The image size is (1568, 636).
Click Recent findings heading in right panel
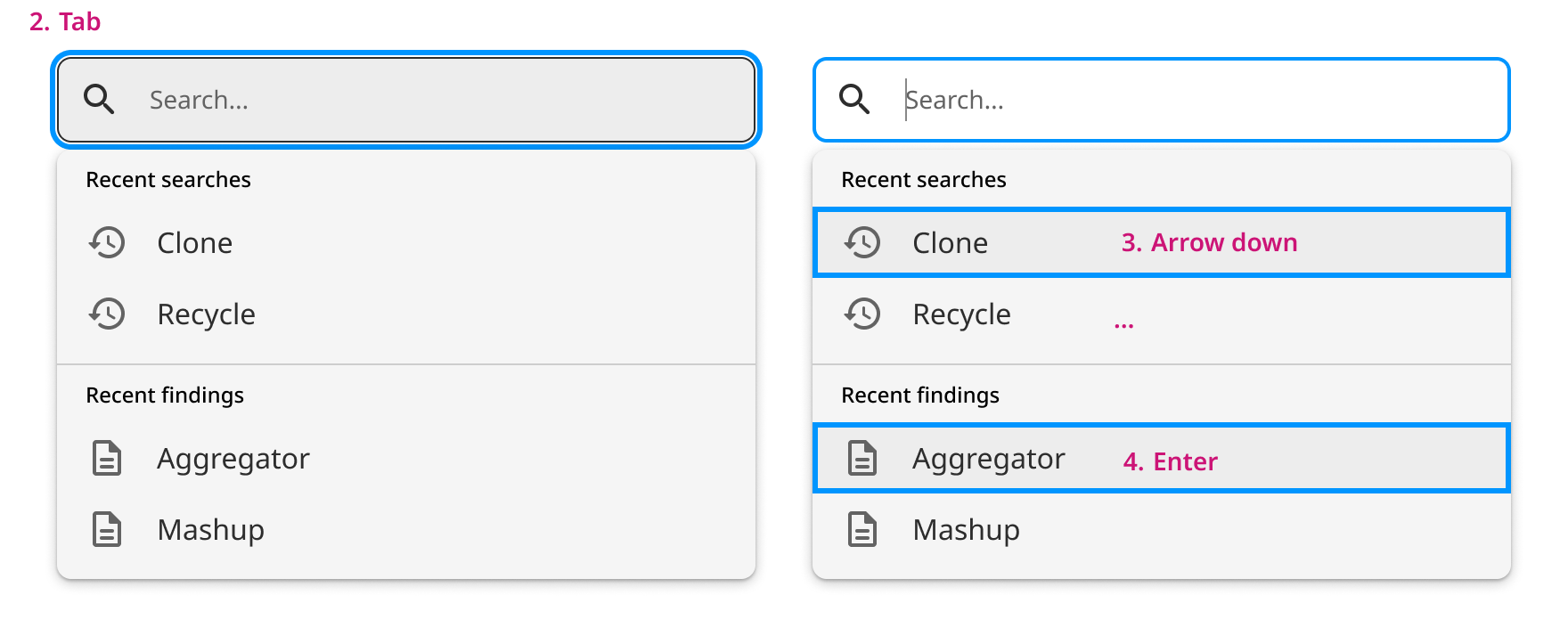coord(920,395)
